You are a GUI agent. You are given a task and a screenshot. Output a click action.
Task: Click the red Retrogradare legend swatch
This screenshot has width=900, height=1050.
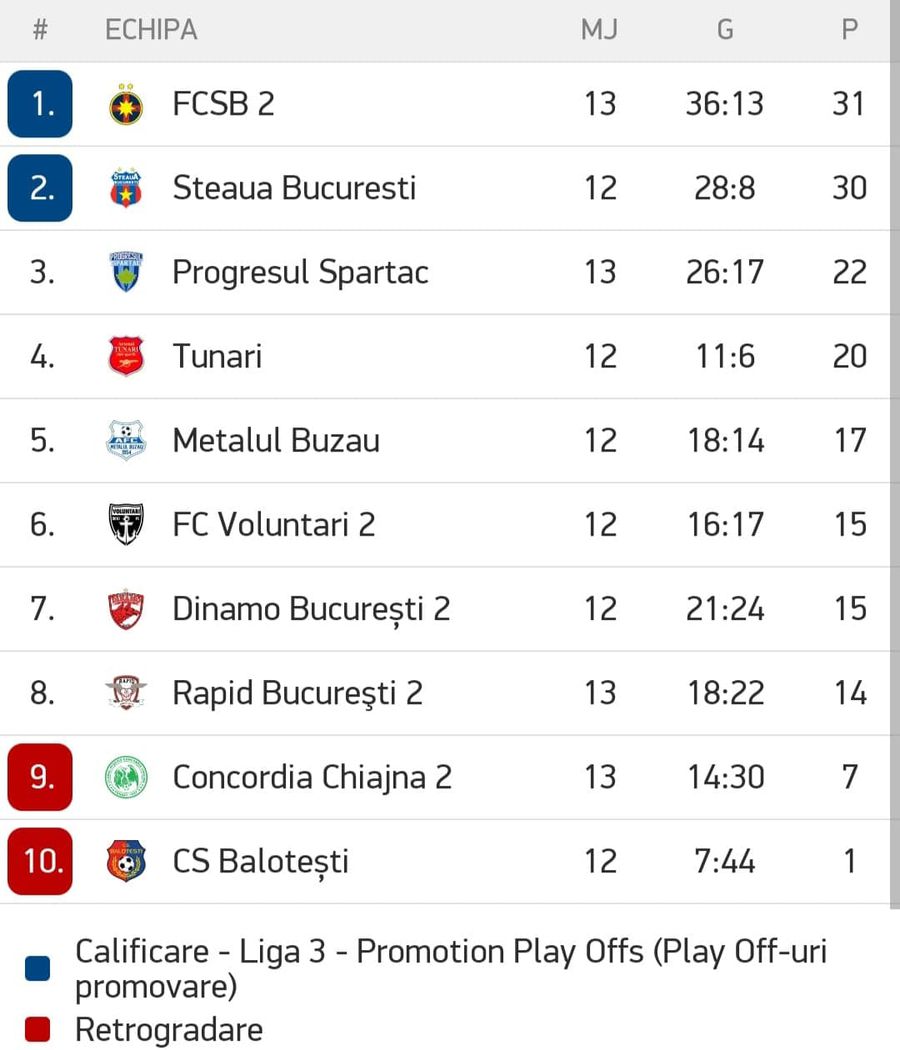pyautogui.click(x=38, y=1029)
